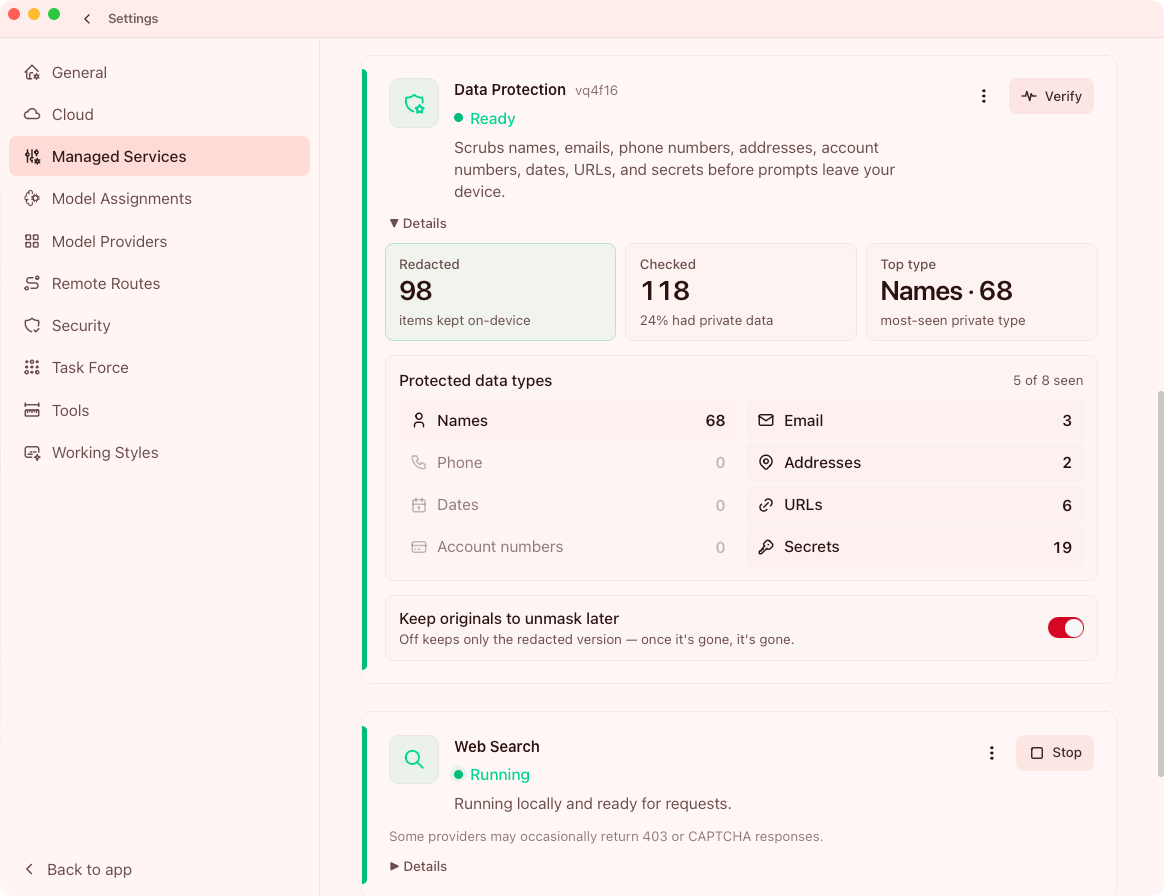Click the Task Force dots icon
Viewport: 1164px width, 896px height.
32,367
